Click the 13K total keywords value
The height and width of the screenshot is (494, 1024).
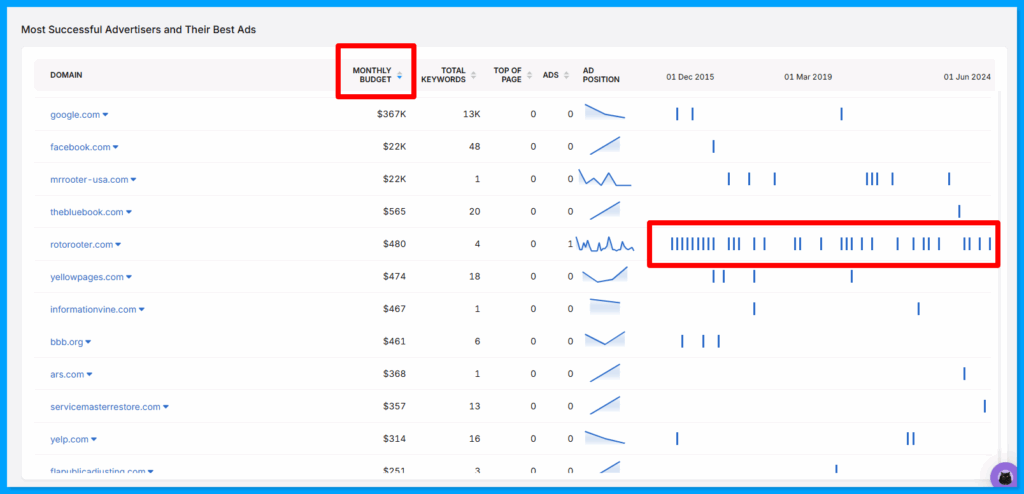coord(472,114)
